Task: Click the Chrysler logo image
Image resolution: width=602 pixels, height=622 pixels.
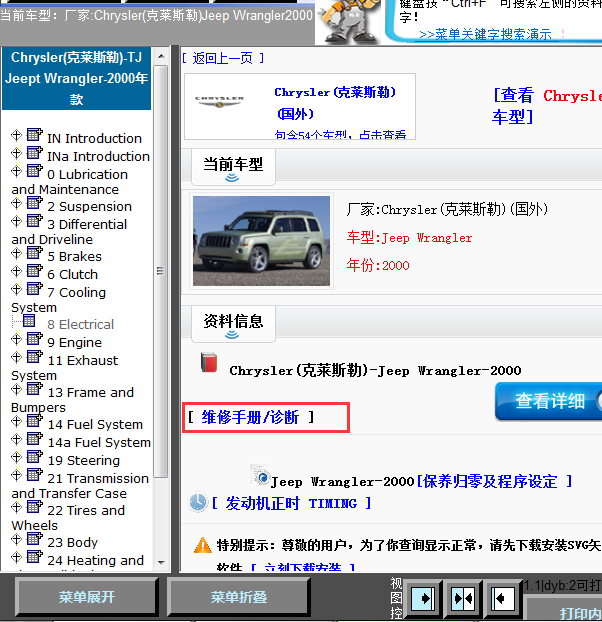Action: 219,101
